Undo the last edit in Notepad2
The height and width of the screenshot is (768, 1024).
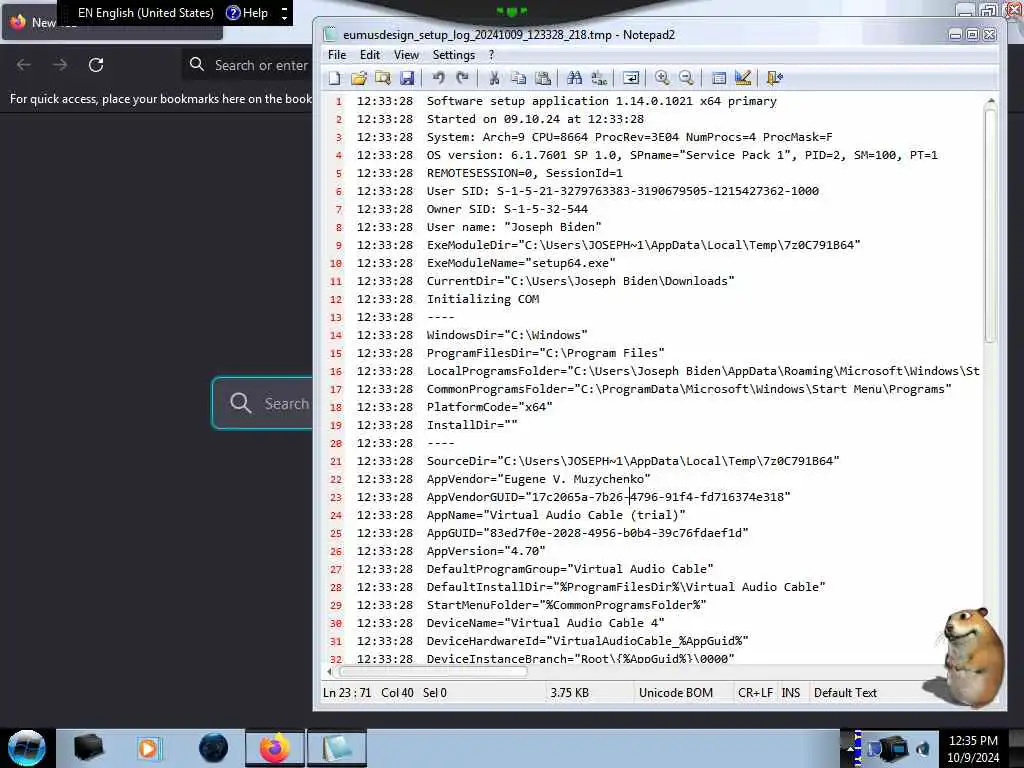(438, 78)
